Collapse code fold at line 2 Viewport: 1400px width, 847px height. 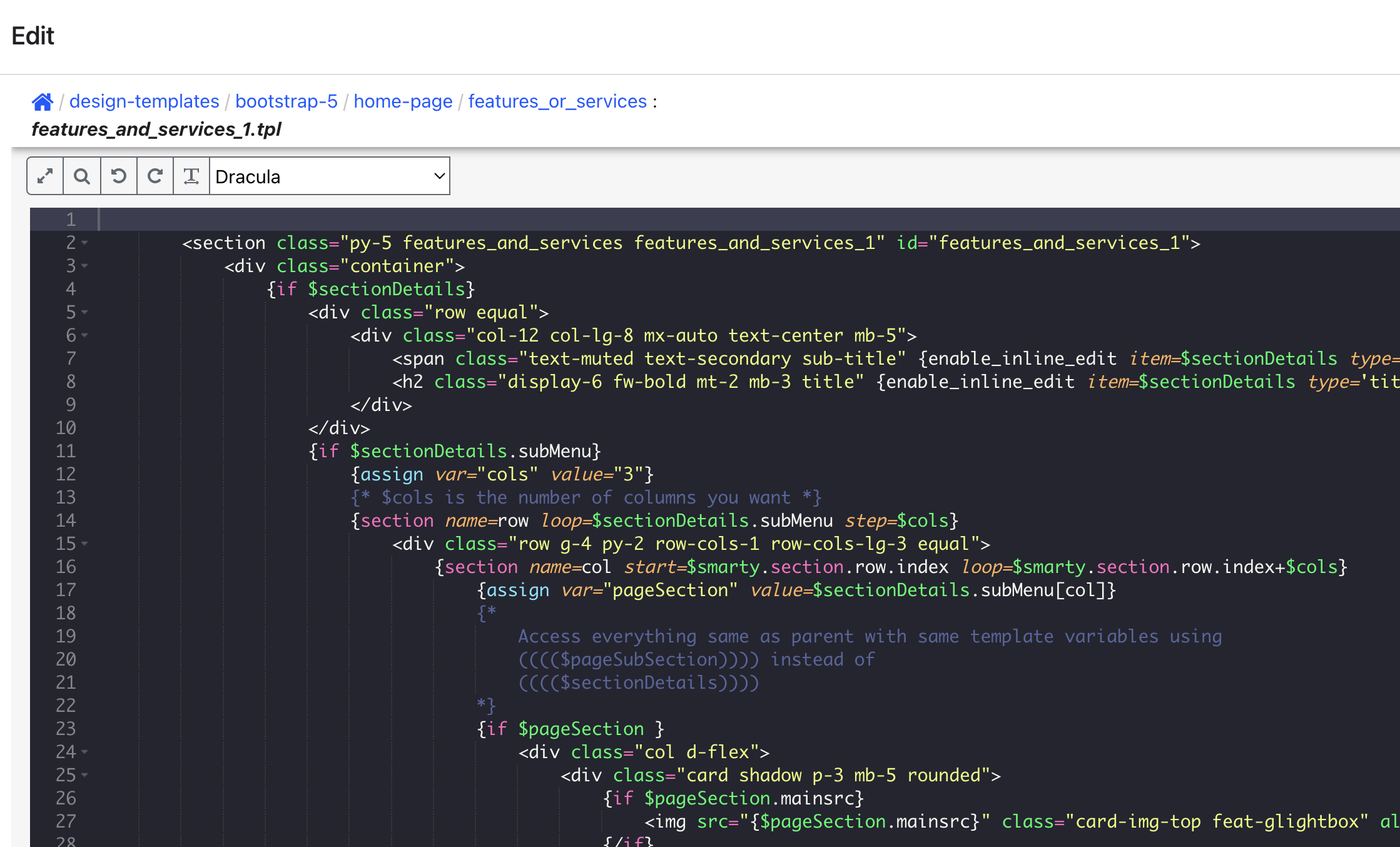click(x=84, y=243)
